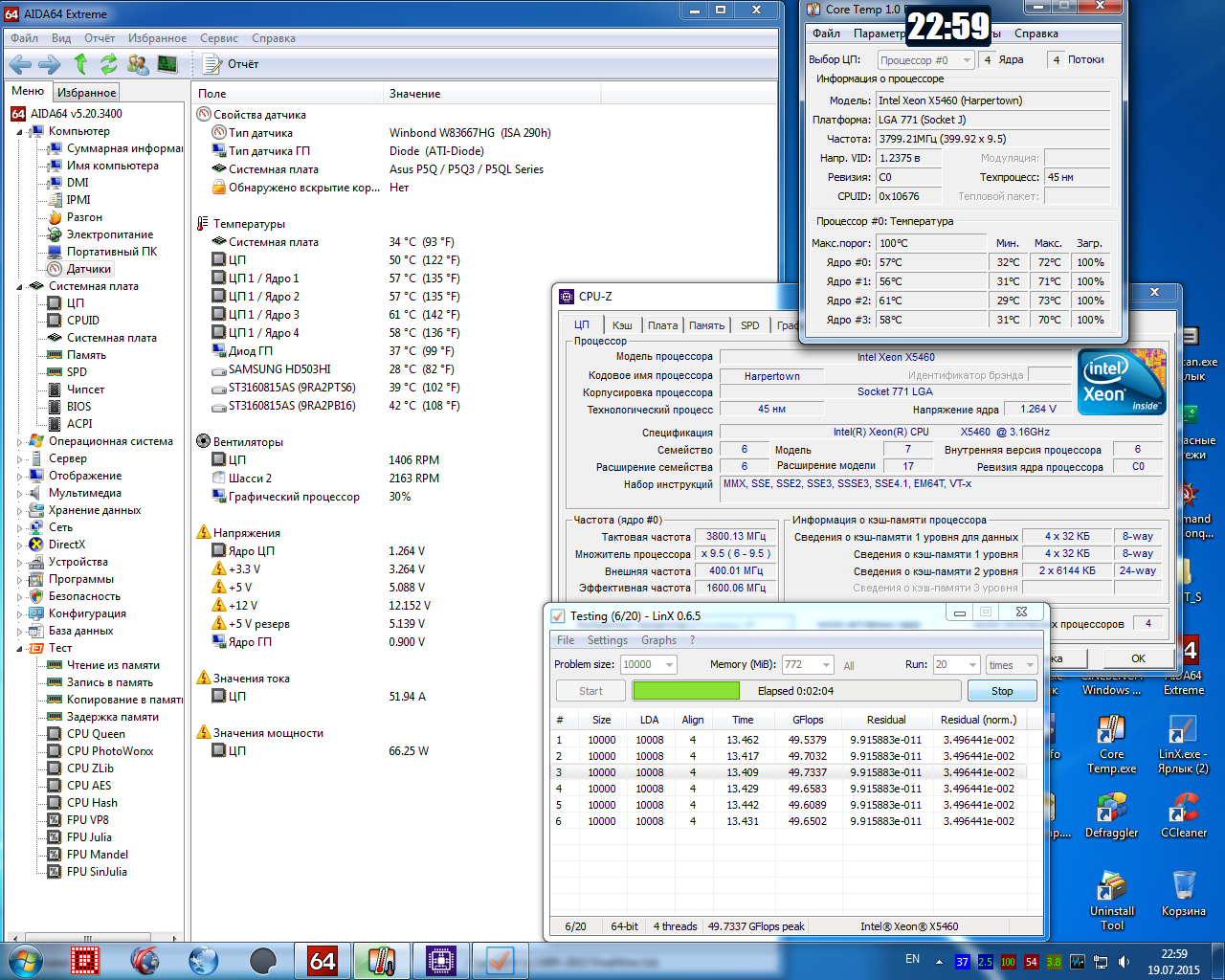The width and height of the screenshot is (1225, 980).
Task: Open the Defraggler desktop icon
Action: [x=1111, y=815]
